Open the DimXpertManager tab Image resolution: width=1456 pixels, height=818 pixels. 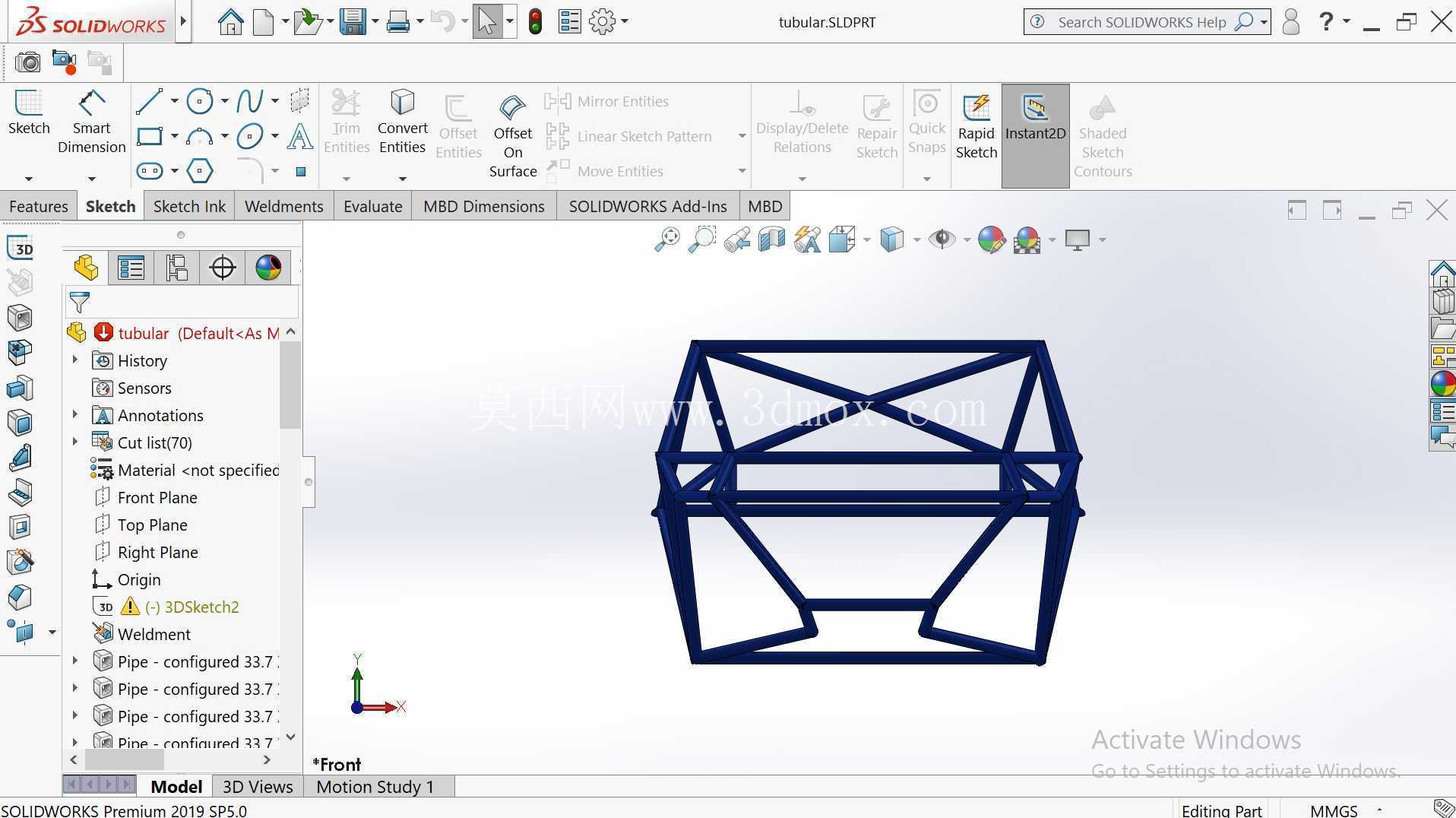pyautogui.click(x=222, y=268)
